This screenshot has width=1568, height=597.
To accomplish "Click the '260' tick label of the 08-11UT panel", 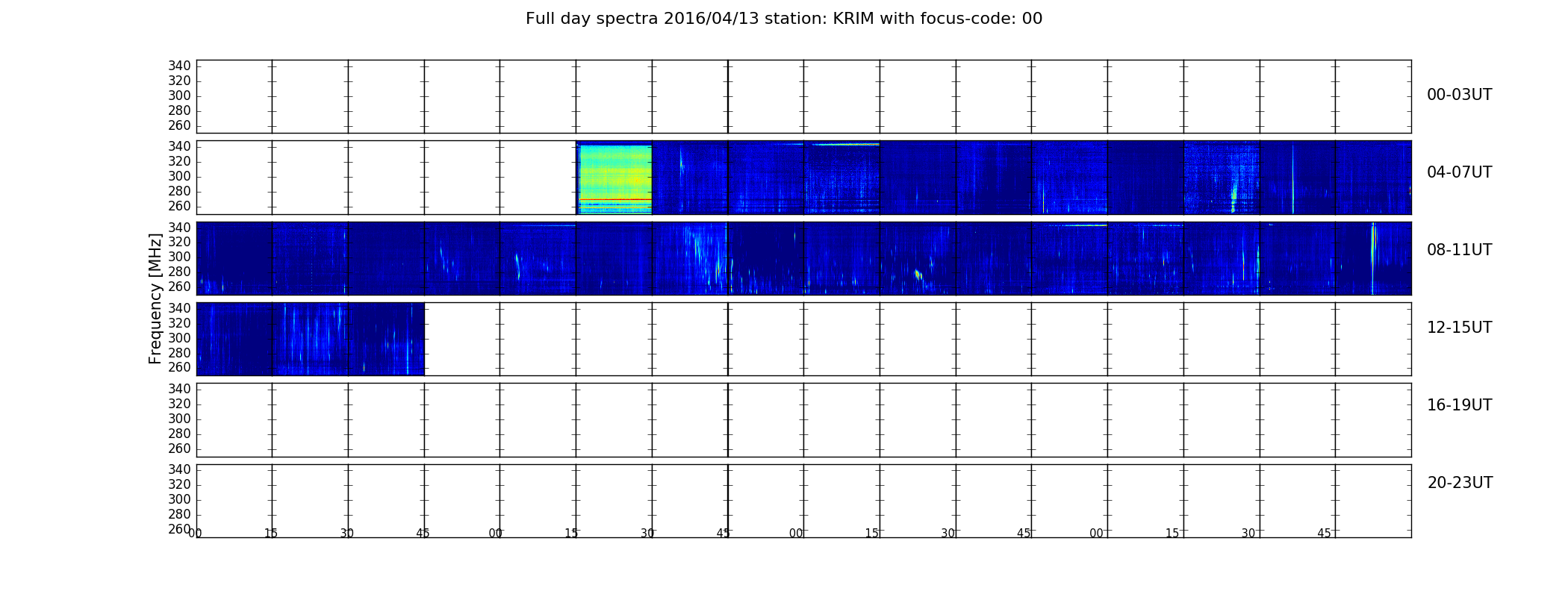I will coord(179,287).
